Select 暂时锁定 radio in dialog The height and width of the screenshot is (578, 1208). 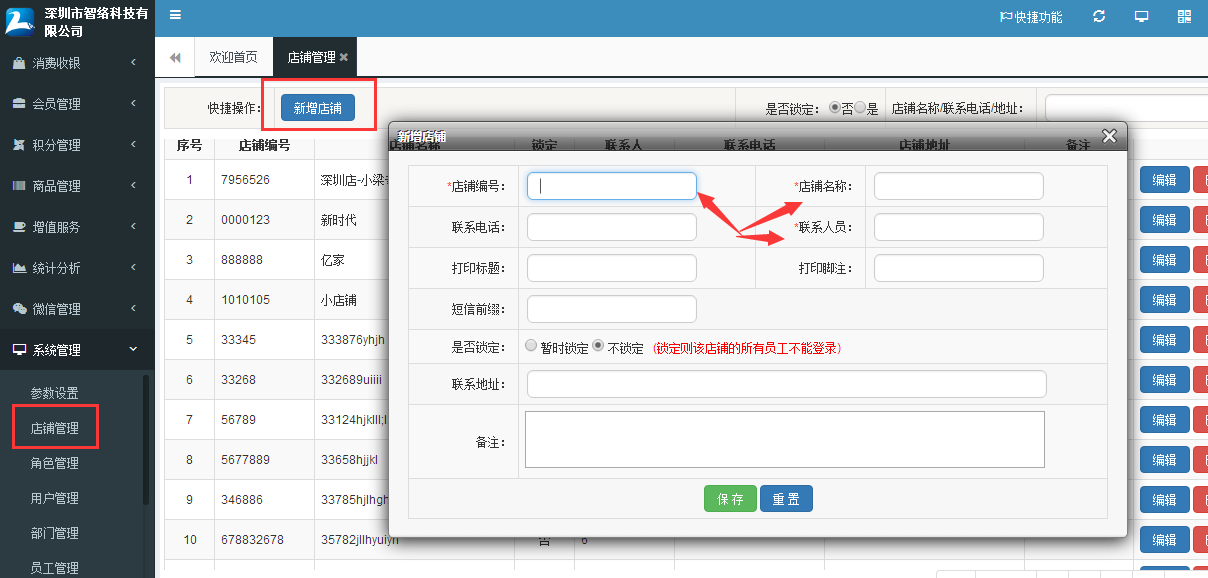click(x=531, y=344)
